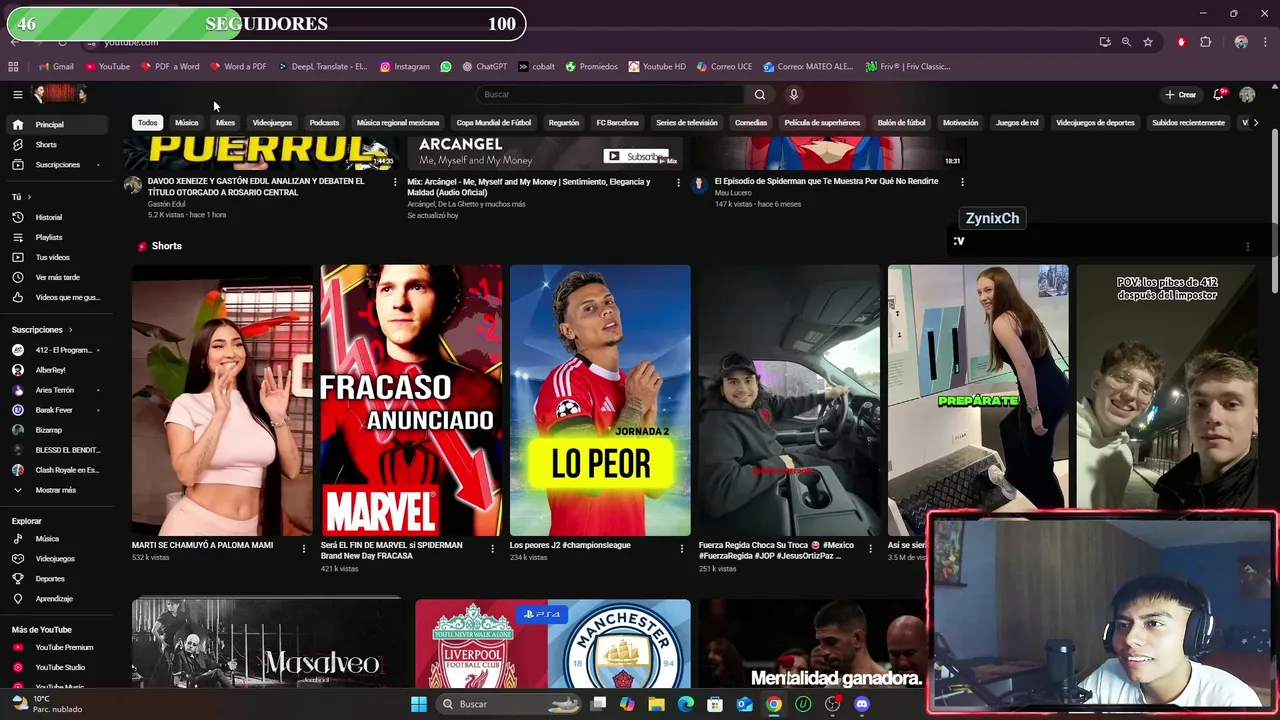
Task: Open the YouTube hamburger guide menu
Action: click(17, 94)
